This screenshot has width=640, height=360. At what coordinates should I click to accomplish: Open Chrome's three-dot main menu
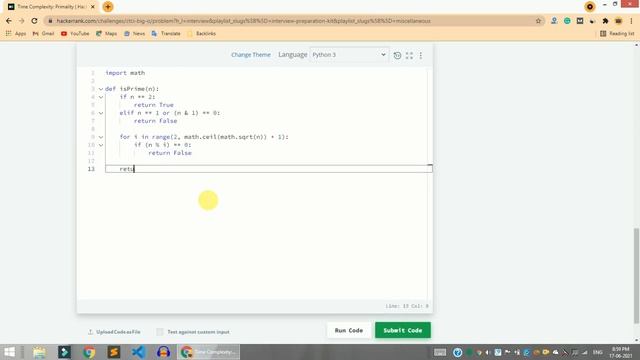click(631, 21)
